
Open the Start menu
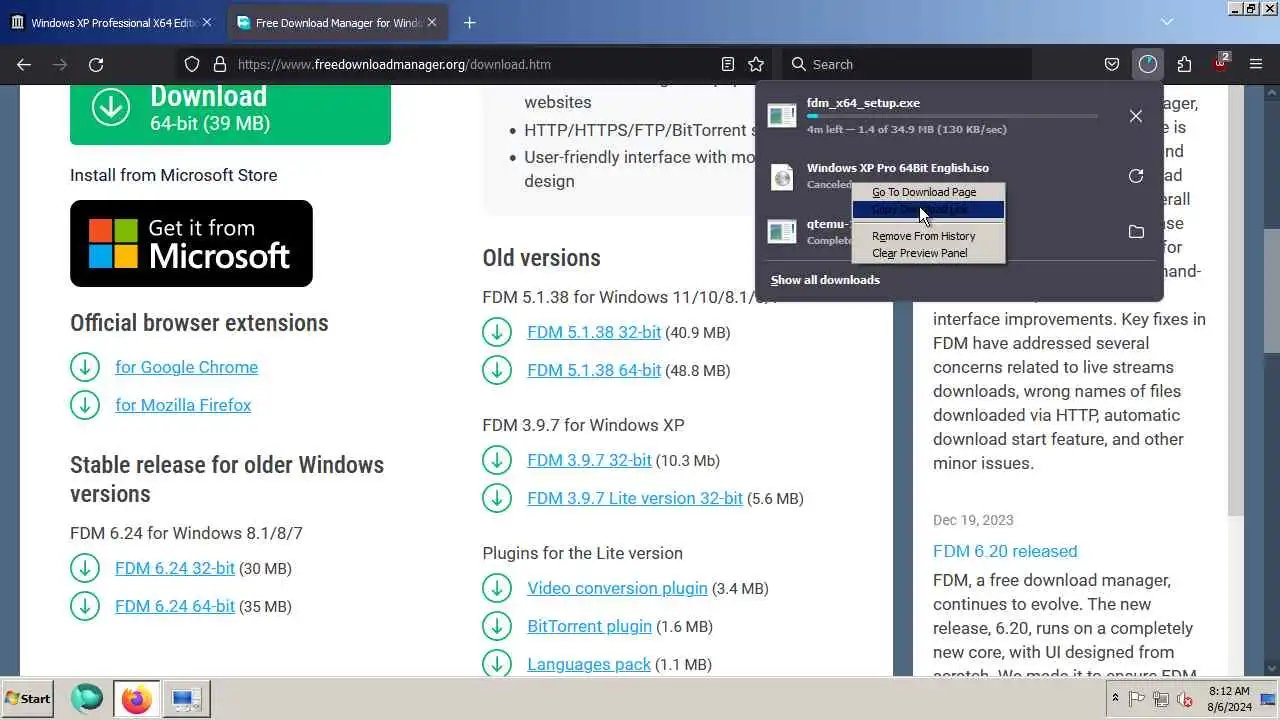(28, 699)
